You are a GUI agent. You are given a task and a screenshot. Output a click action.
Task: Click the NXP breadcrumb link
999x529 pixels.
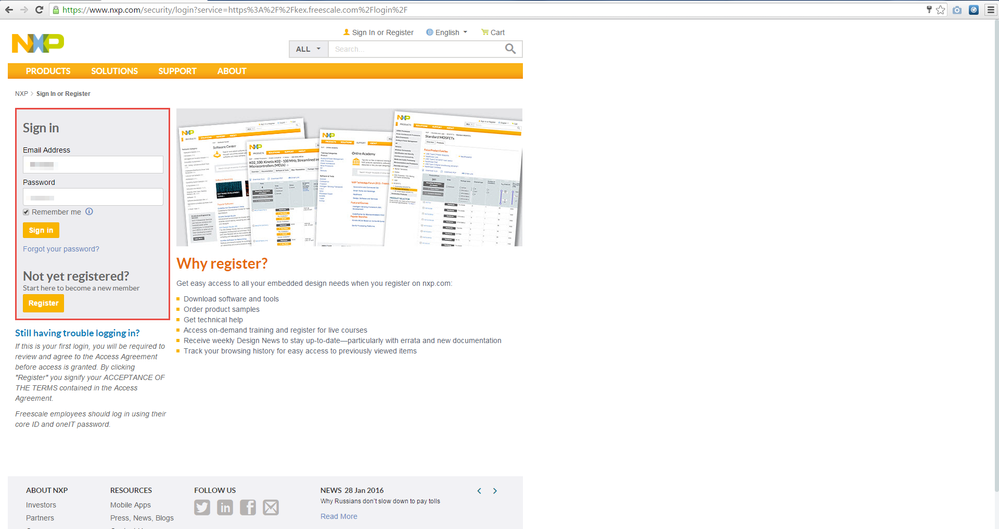point(21,94)
